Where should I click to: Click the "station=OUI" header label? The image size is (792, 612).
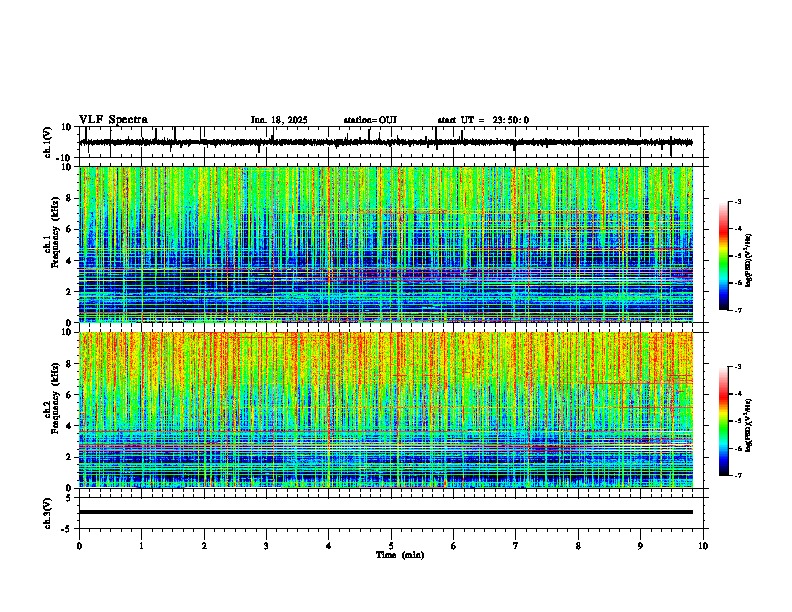click(x=370, y=120)
